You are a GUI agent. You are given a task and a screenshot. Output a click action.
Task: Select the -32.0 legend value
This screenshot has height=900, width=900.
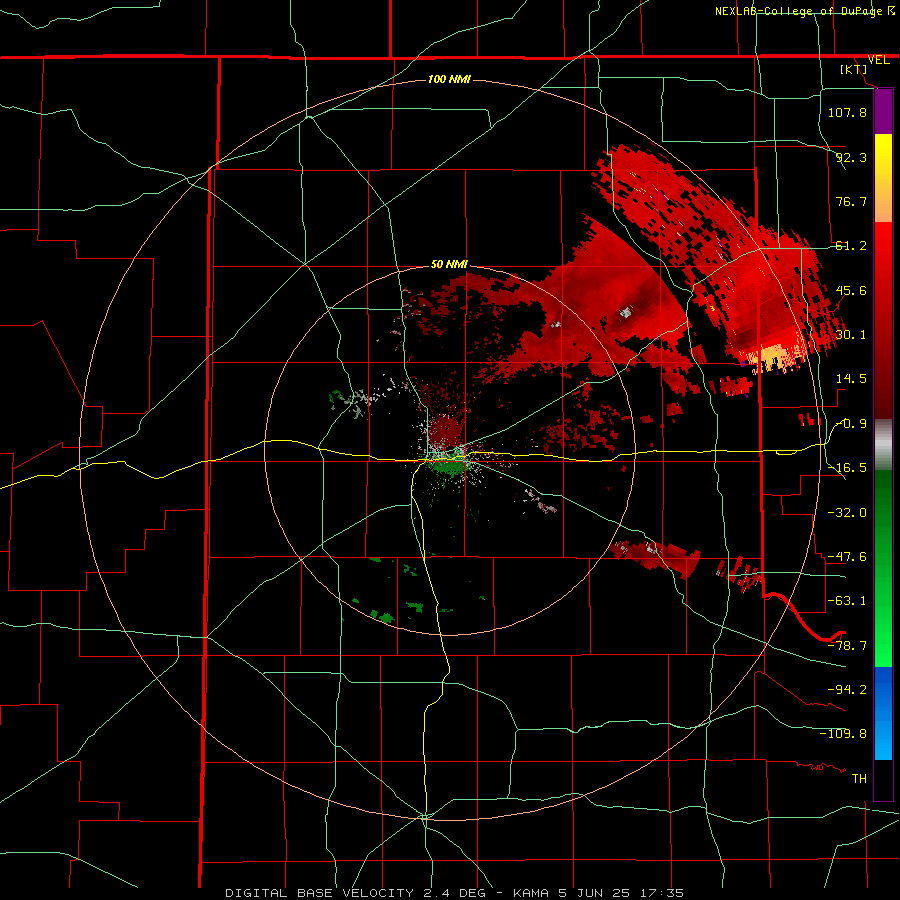847,512
